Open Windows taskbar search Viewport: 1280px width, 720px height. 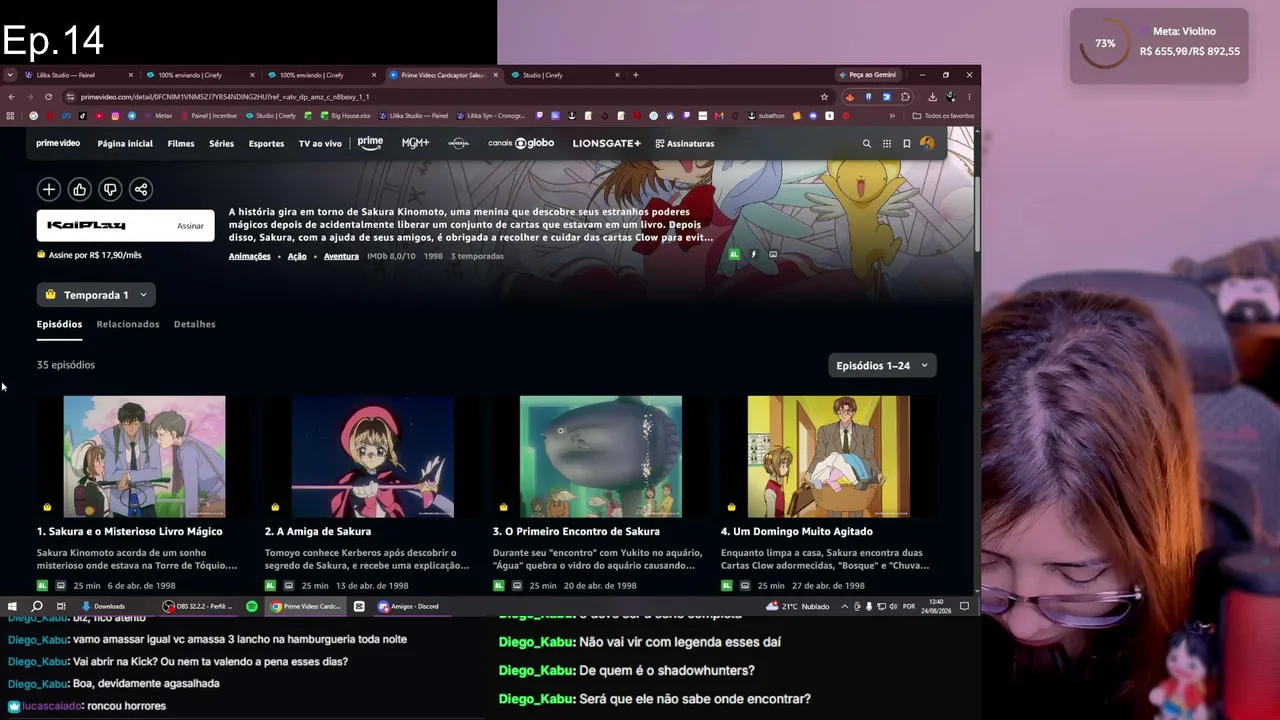pos(37,606)
